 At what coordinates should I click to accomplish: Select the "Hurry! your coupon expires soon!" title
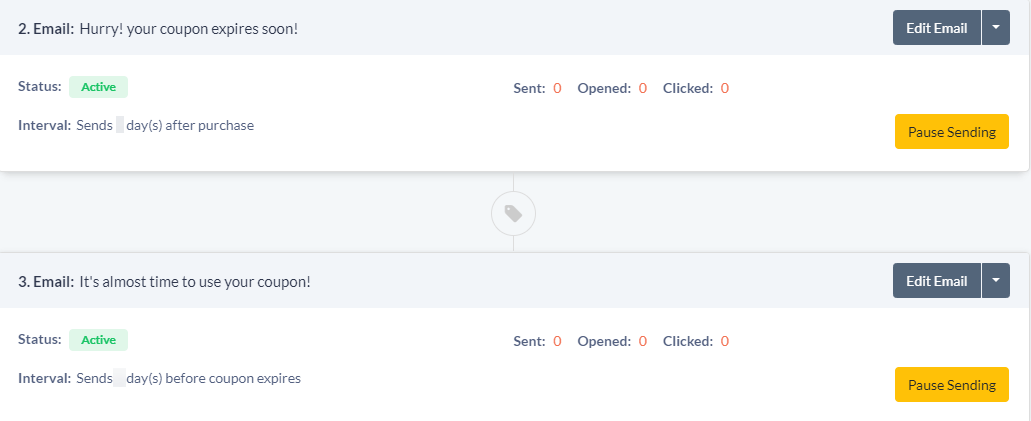point(189,29)
